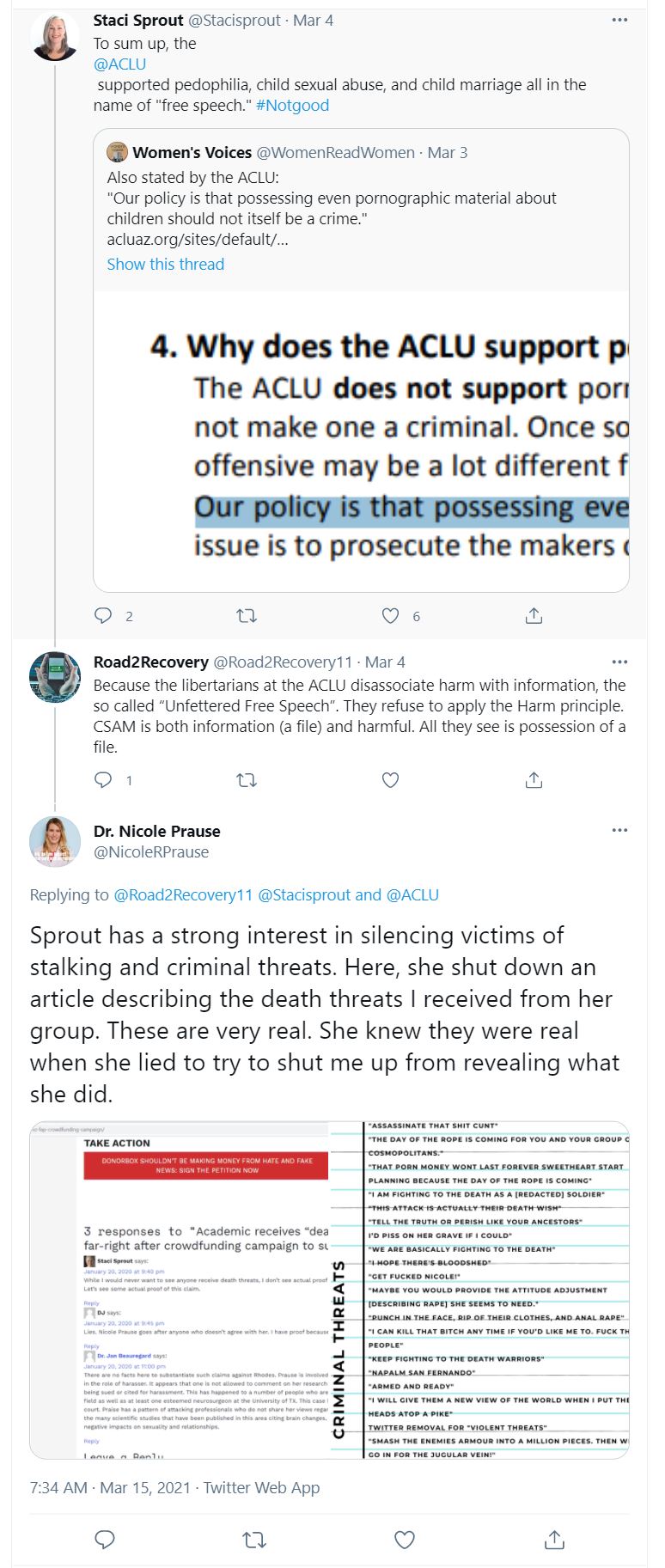Screen dimensions: 665x1568
Task: Open more options on Dr. Nicole Prause's tweet
Action: [619, 831]
